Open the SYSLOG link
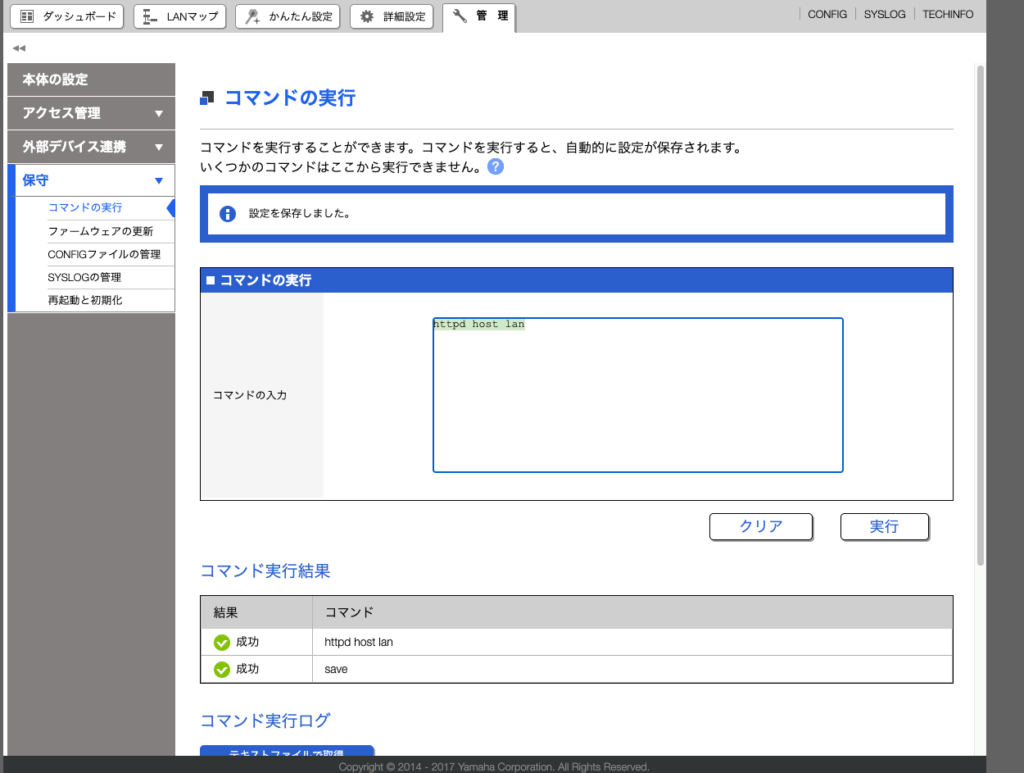Image resolution: width=1024 pixels, height=773 pixels. tap(884, 15)
